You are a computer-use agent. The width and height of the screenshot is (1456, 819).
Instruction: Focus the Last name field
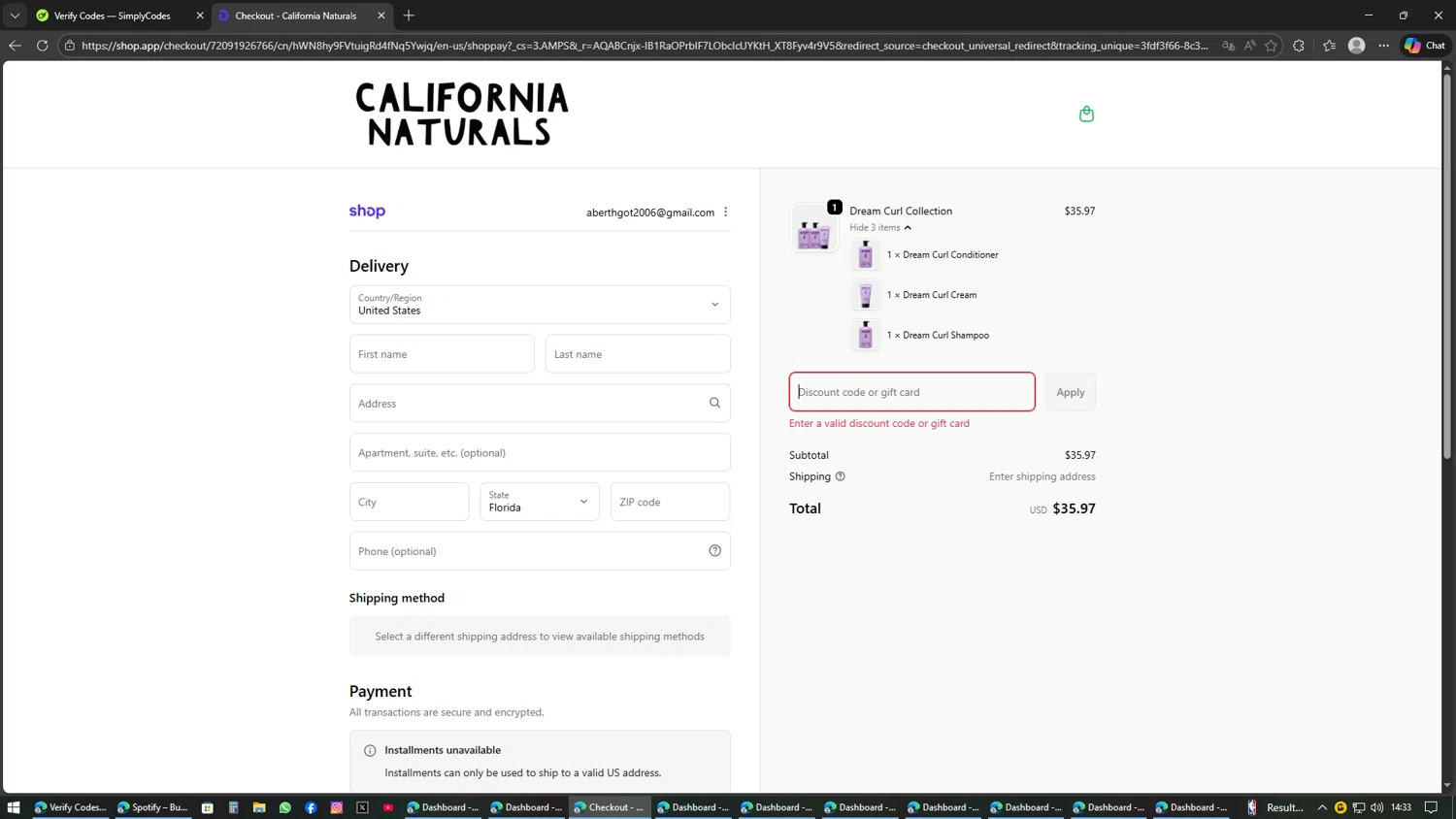click(x=638, y=354)
